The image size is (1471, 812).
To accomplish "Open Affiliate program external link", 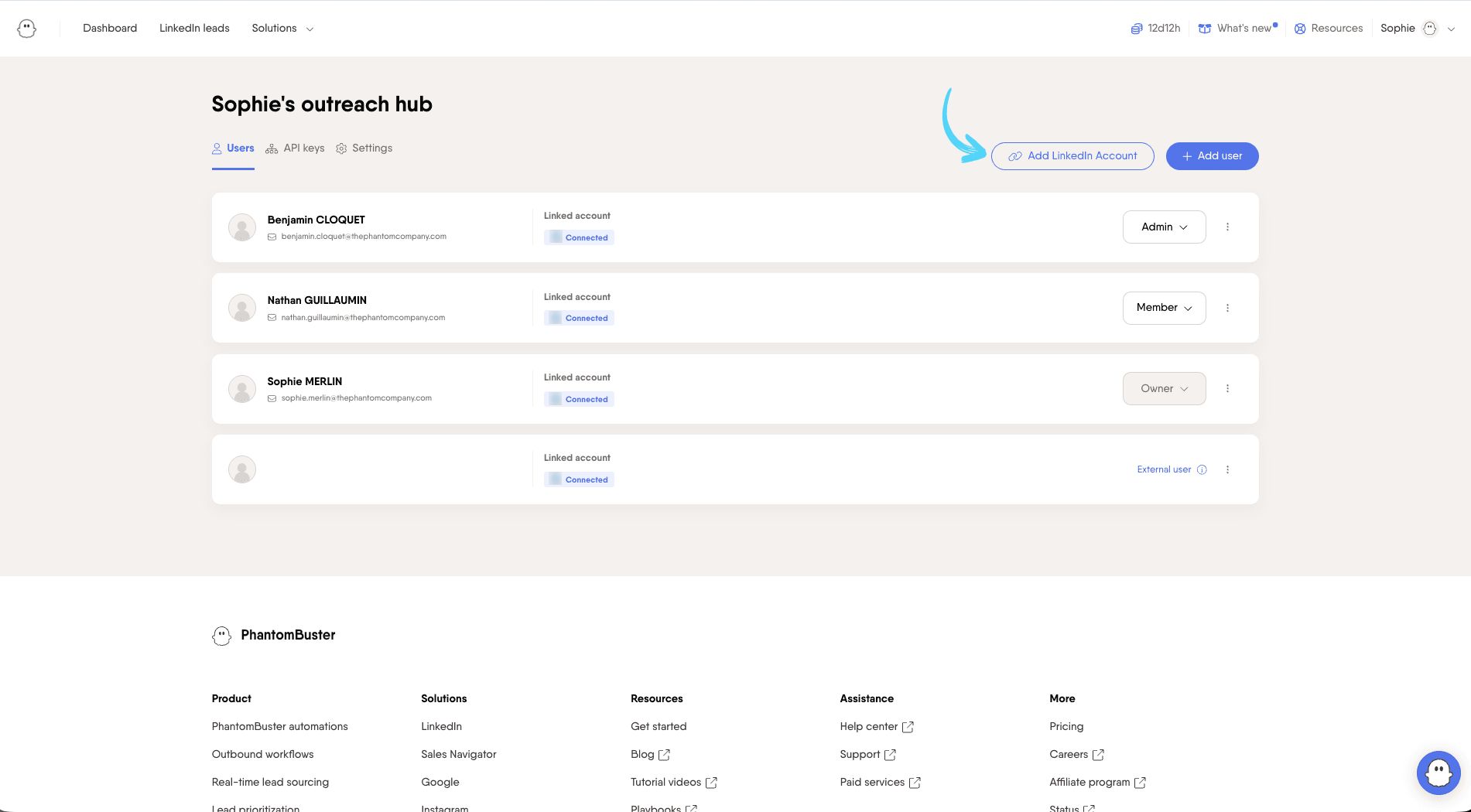I will point(1097,782).
